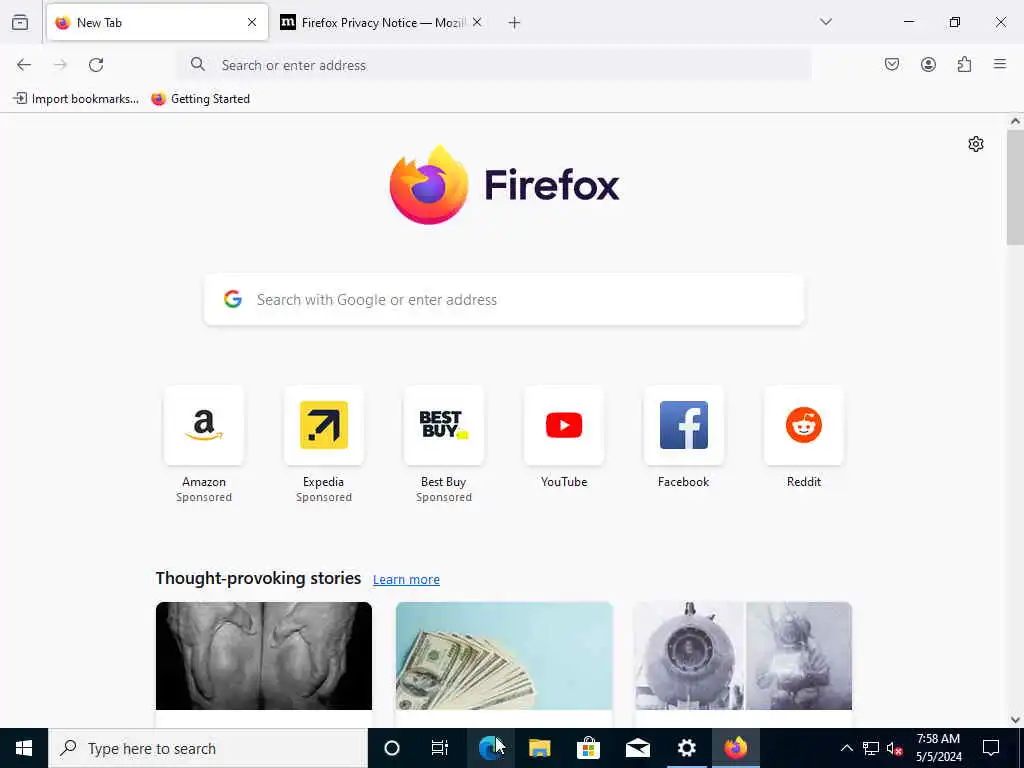Open the notification center icon
Viewport: 1024px width, 768px height.
click(991, 748)
